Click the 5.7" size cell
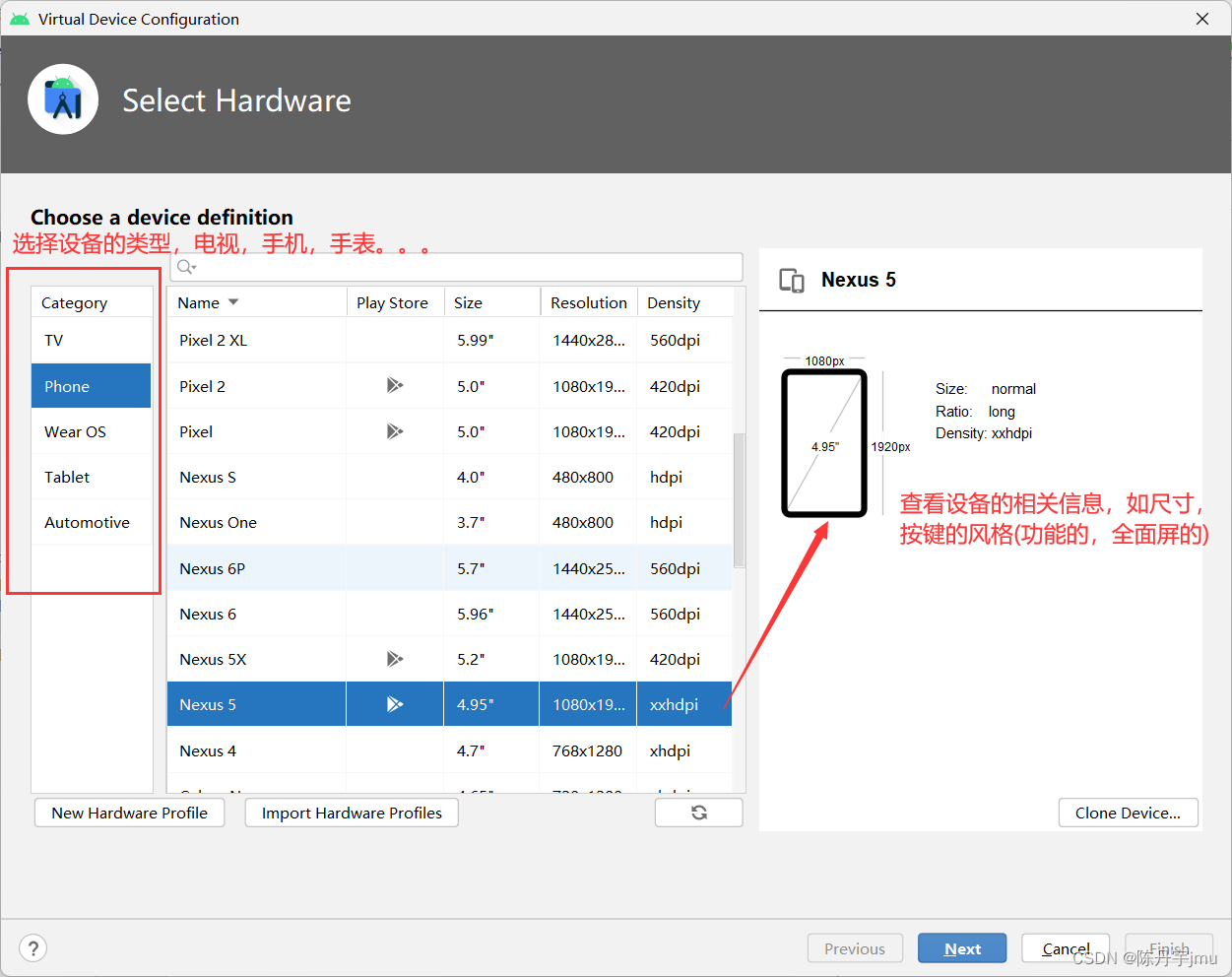1232x977 pixels. pos(491,568)
